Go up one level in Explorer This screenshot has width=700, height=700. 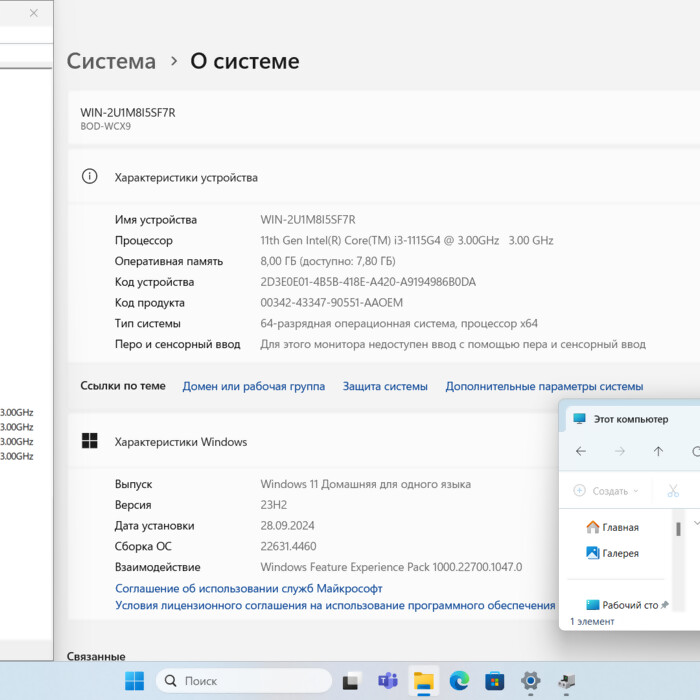[x=658, y=451]
